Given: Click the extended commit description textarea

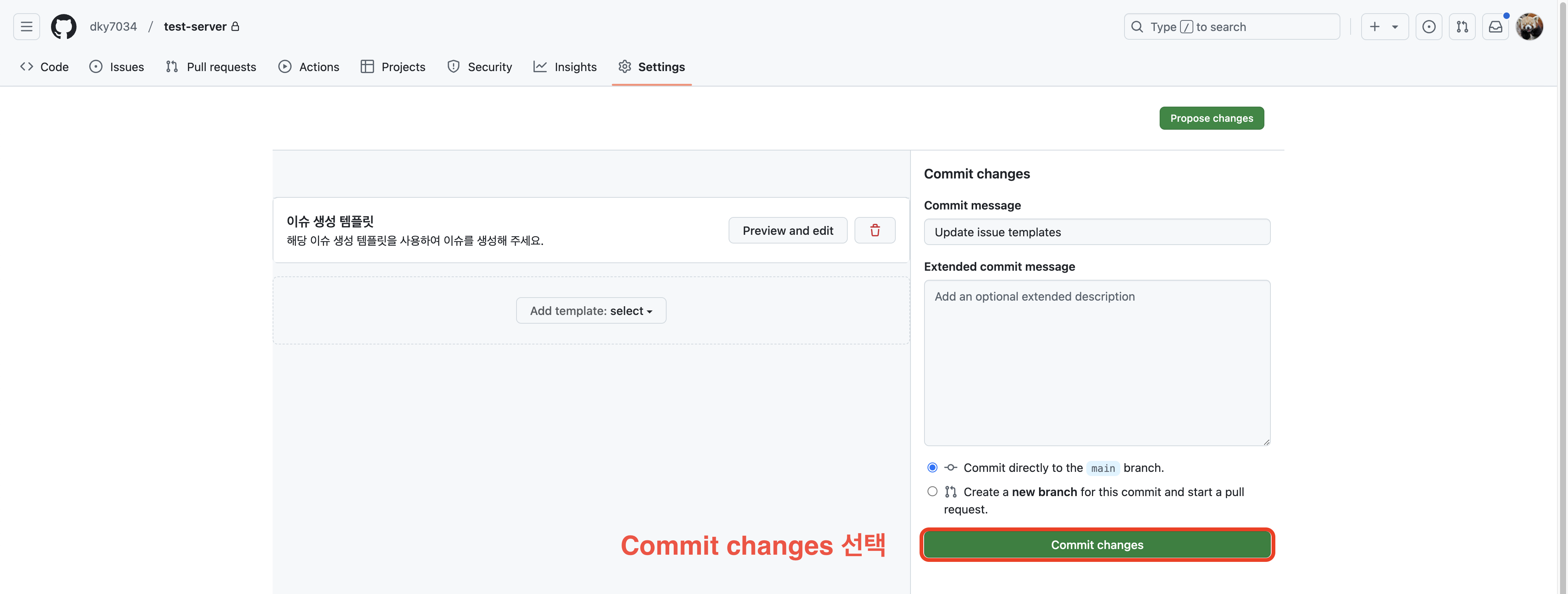Looking at the screenshot, I should (1096, 363).
